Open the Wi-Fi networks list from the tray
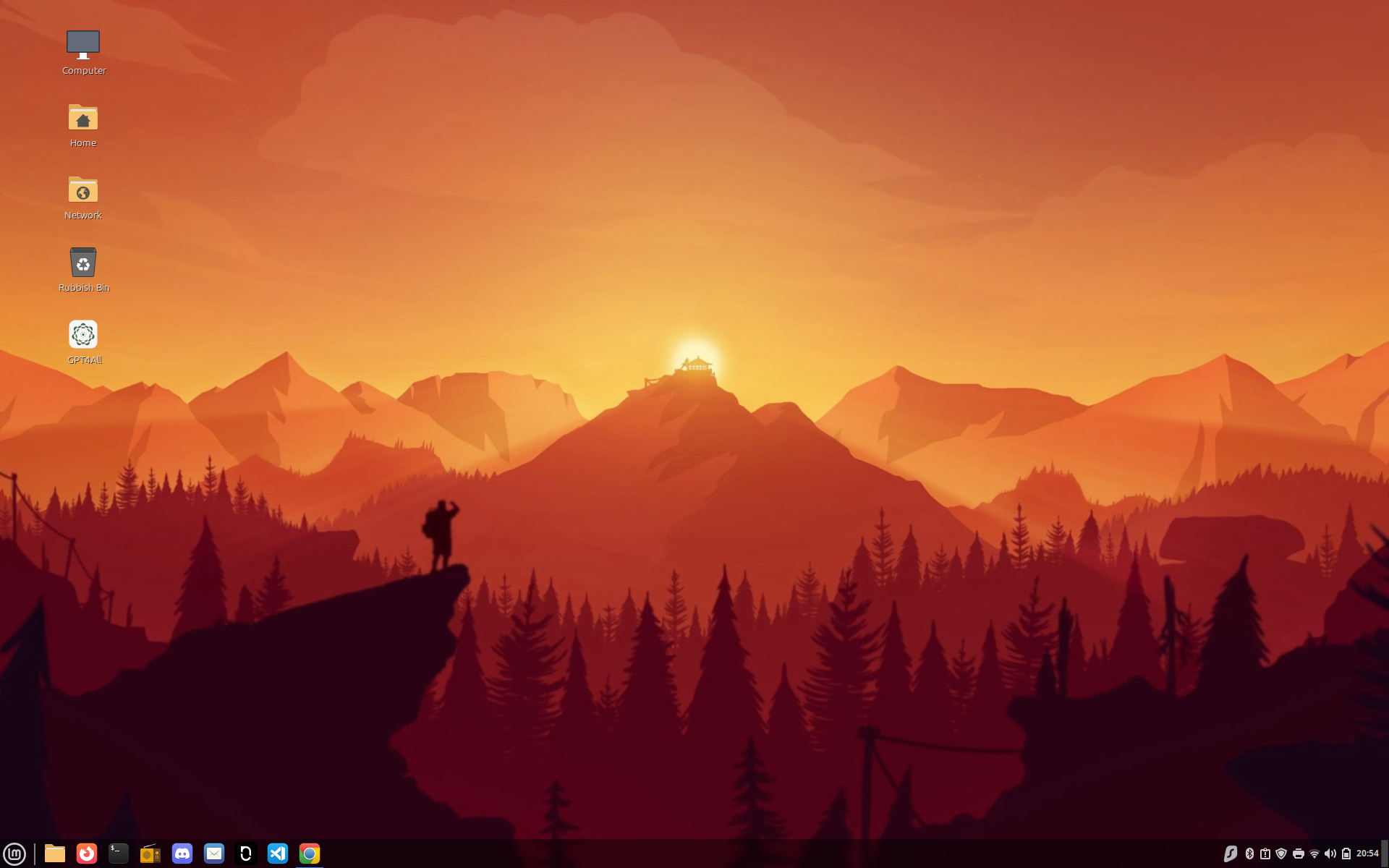 (1315, 854)
